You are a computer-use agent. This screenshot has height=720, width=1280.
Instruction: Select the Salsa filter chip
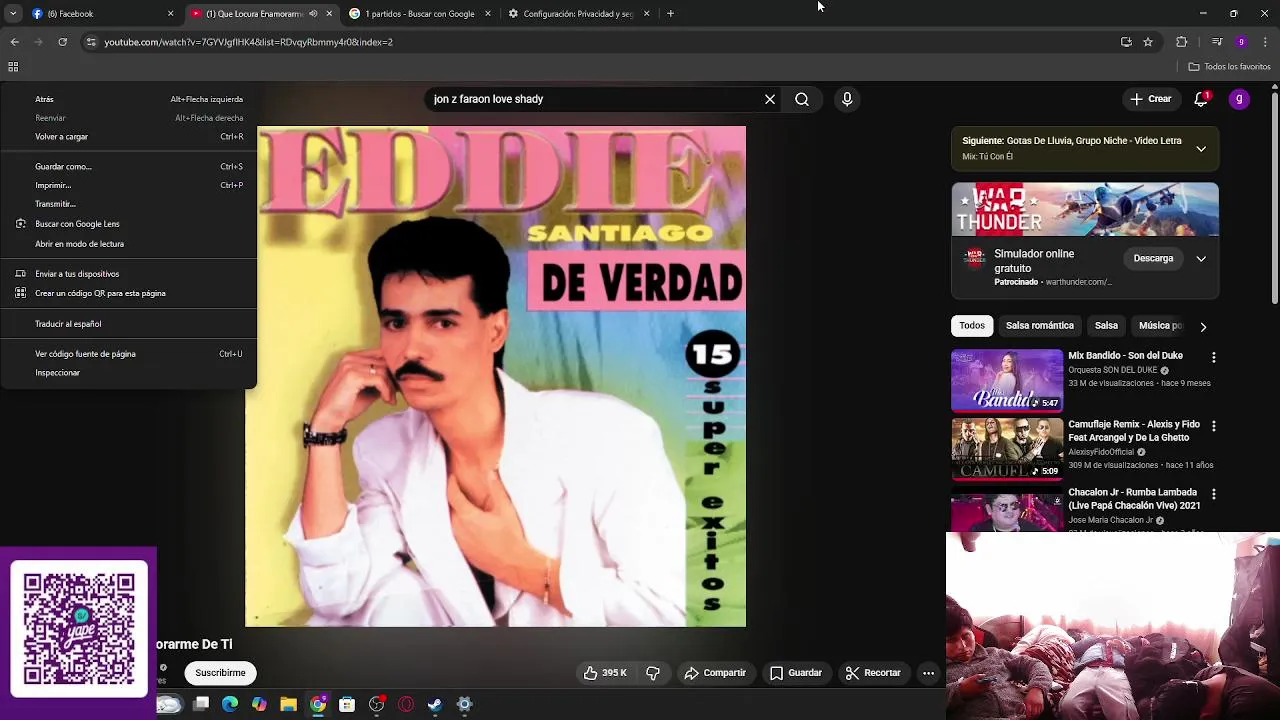[x=1106, y=325]
